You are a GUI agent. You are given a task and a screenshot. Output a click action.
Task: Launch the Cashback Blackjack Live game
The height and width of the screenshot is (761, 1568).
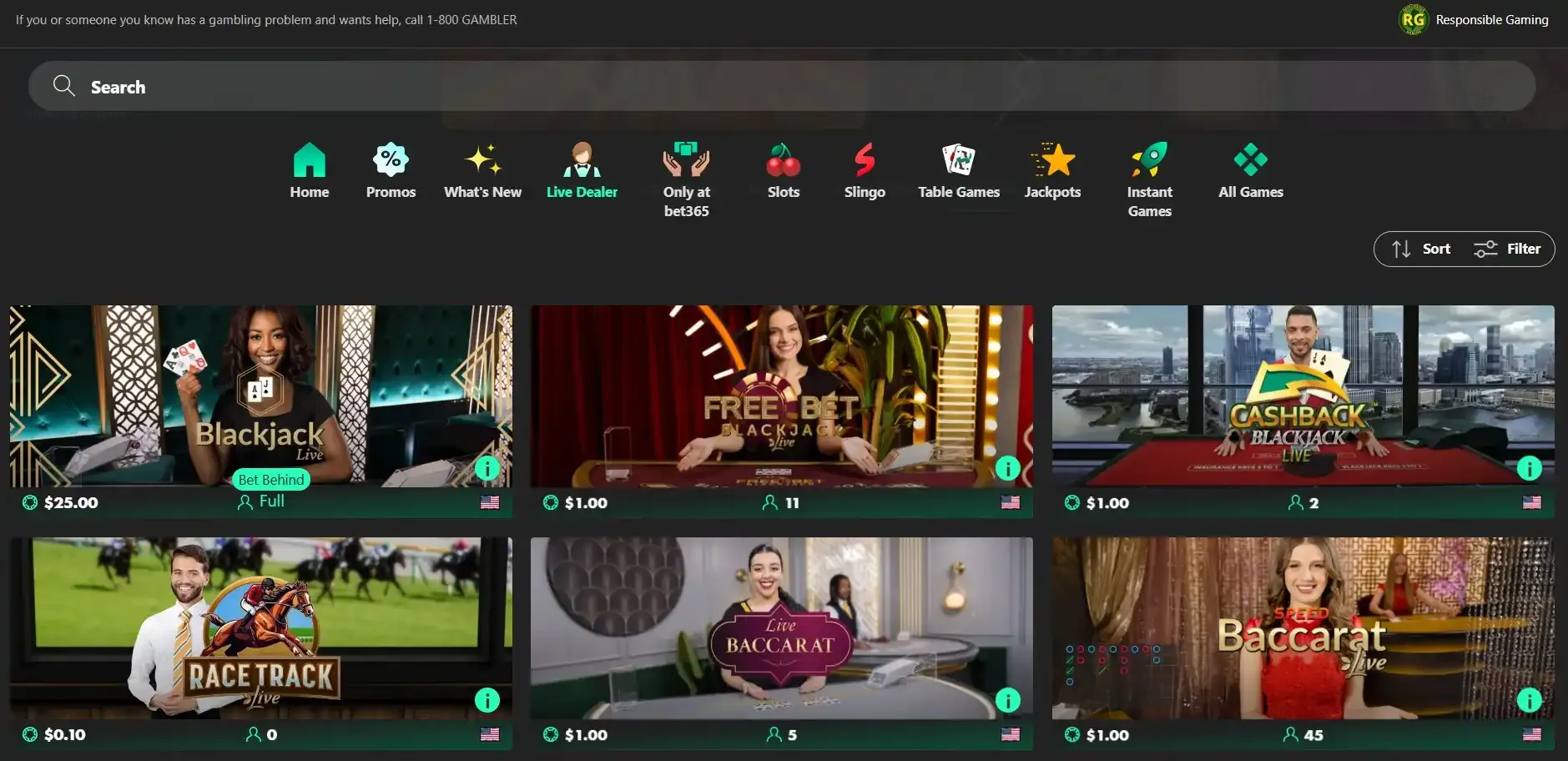[1302, 396]
